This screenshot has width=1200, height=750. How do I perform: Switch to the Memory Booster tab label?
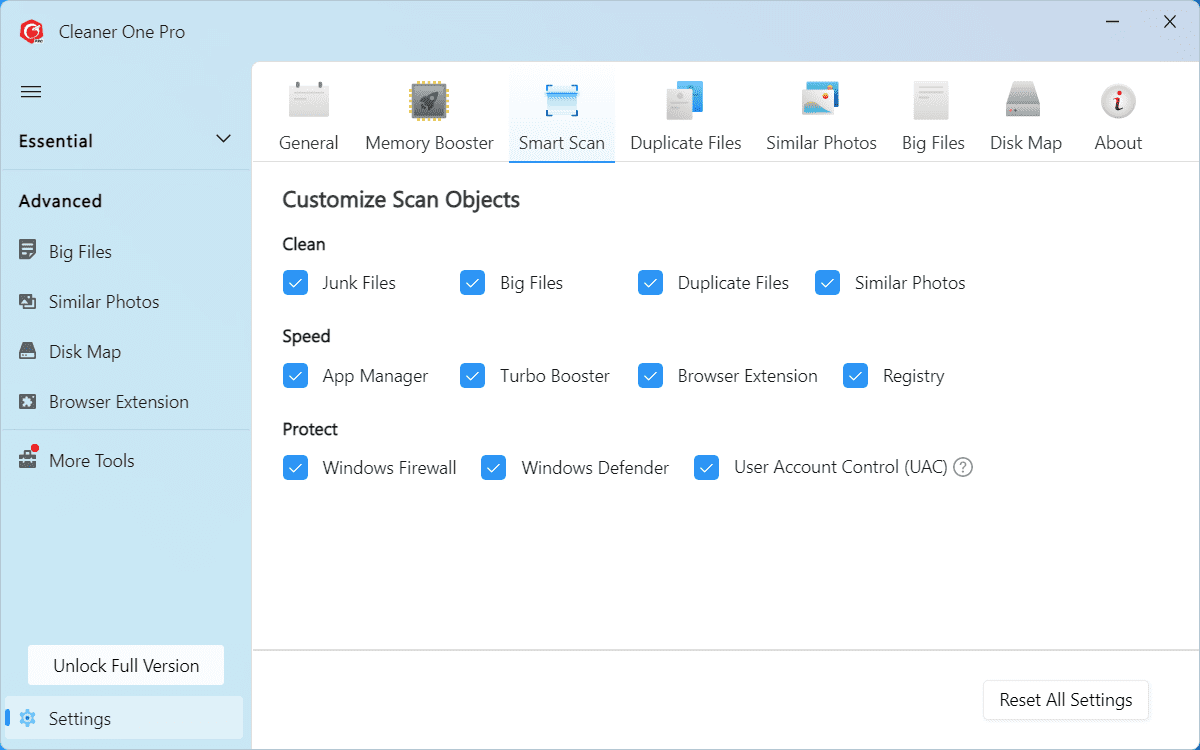[x=429, y=143]
